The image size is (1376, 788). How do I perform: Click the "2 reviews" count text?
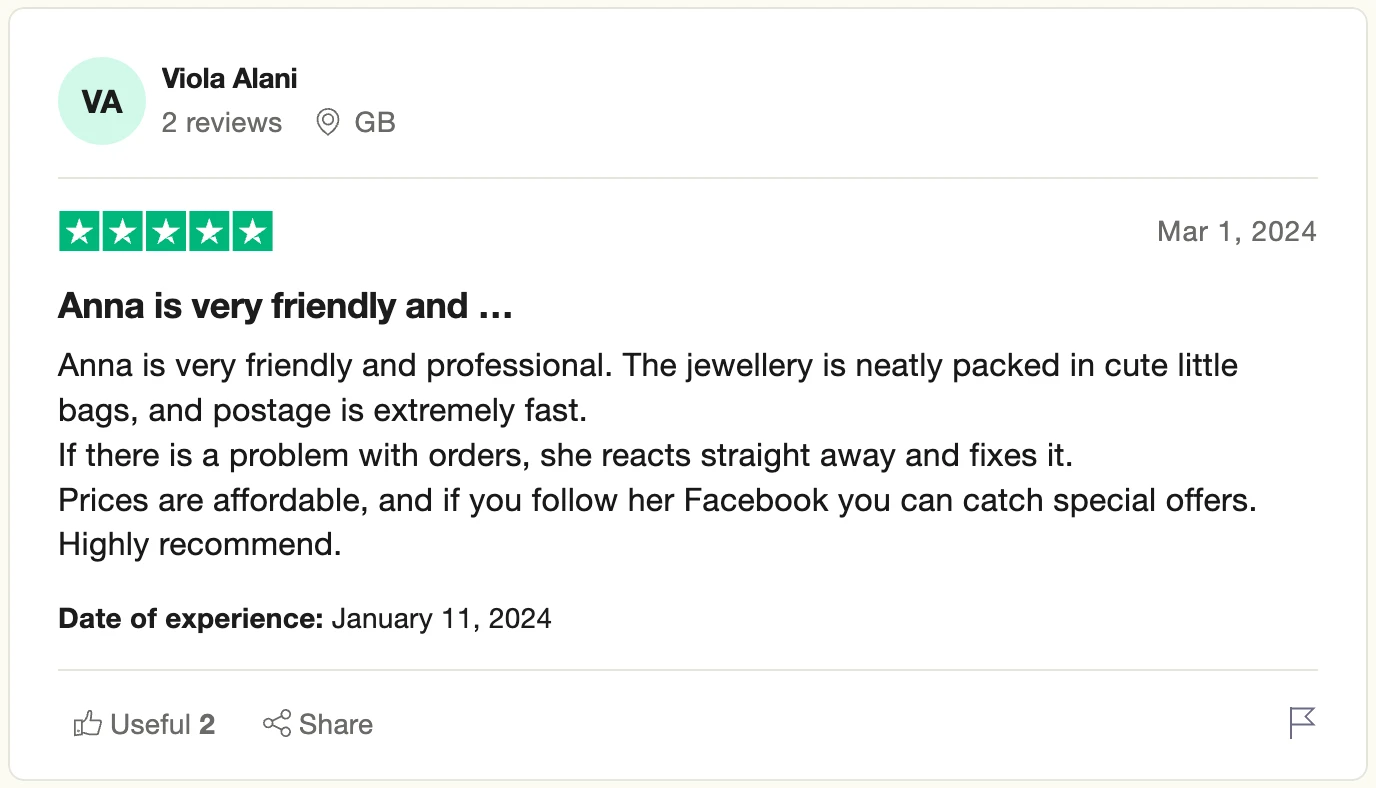coord(222,123)
